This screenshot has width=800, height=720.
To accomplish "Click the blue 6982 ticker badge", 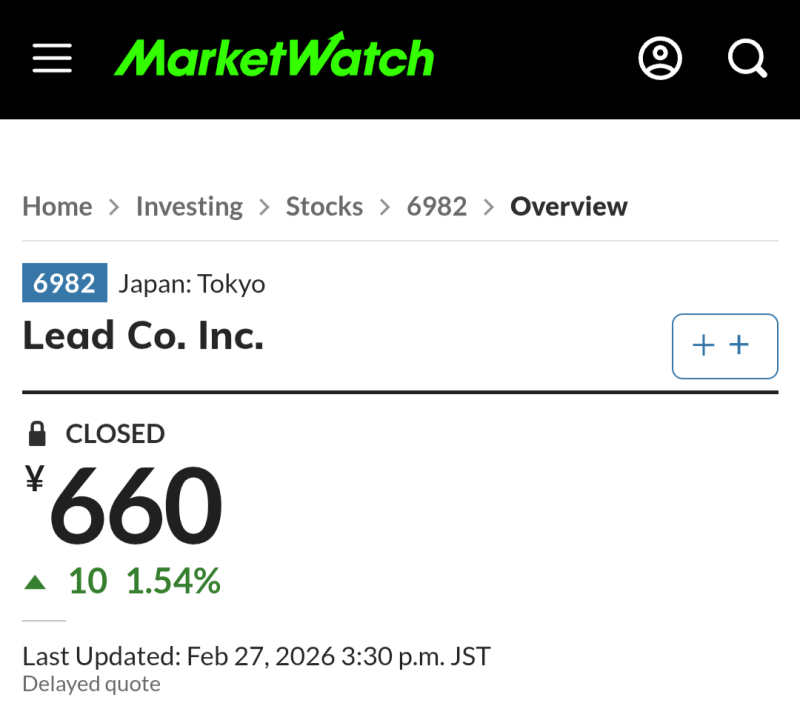I will point(64,284).
